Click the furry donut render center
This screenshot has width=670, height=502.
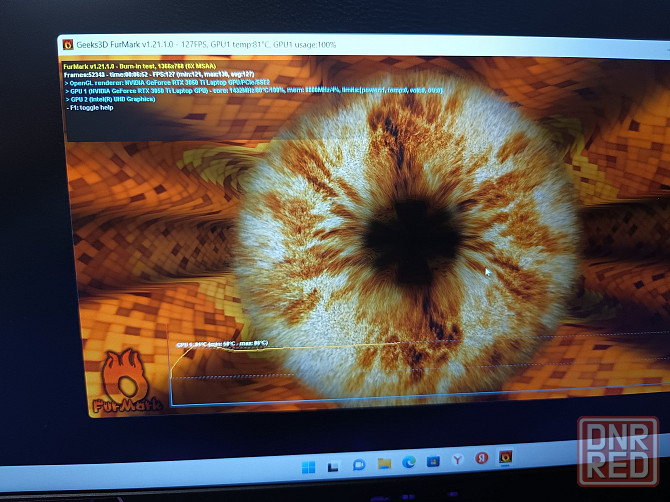(410, 241)
